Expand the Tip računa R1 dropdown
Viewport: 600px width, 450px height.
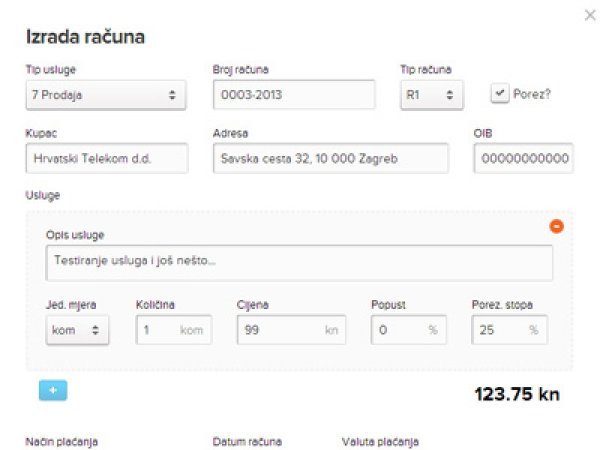[x=432, y=95]
